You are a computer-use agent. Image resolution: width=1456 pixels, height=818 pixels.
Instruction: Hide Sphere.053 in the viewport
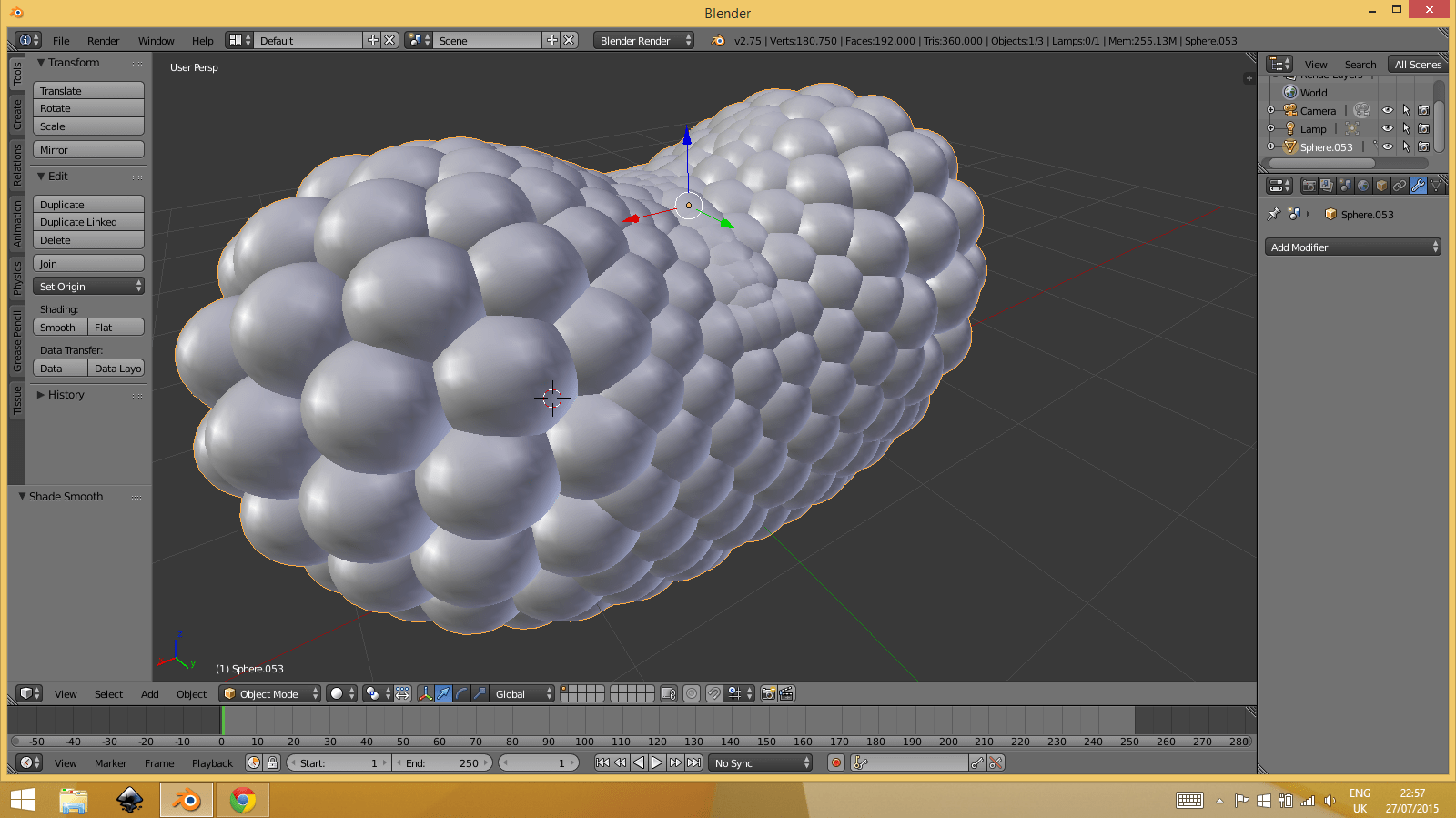pyautogui.click(x=1388, y=146)
